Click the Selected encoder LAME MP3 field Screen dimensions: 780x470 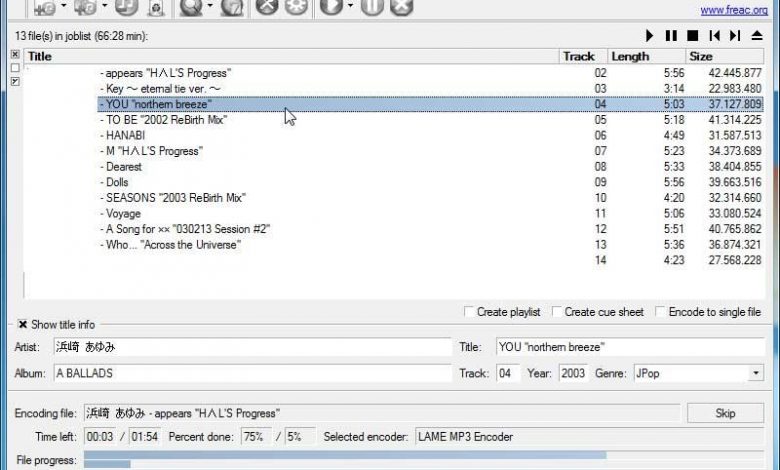click(x=589, y=437)
